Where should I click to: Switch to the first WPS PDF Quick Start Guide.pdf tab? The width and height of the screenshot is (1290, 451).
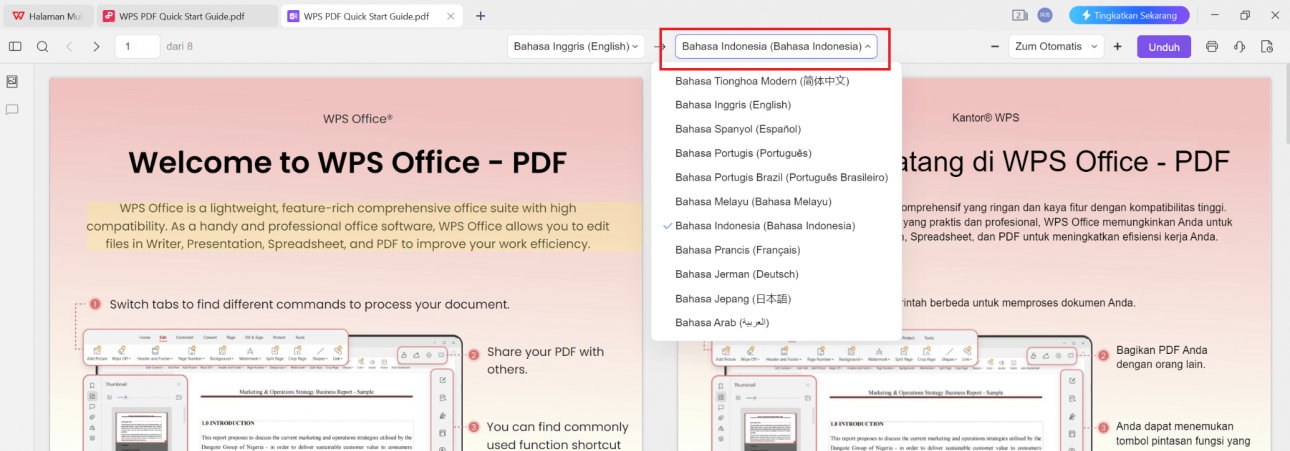[185, 16]
